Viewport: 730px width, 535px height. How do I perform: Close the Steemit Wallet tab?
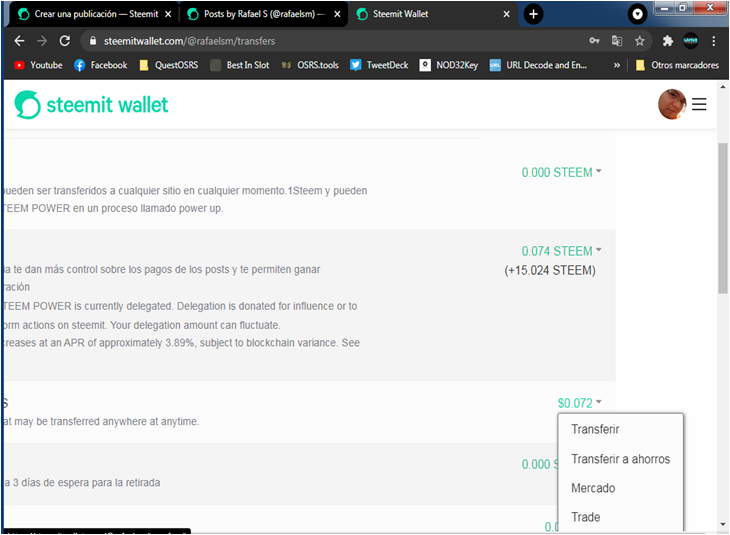tap(507, 14)
